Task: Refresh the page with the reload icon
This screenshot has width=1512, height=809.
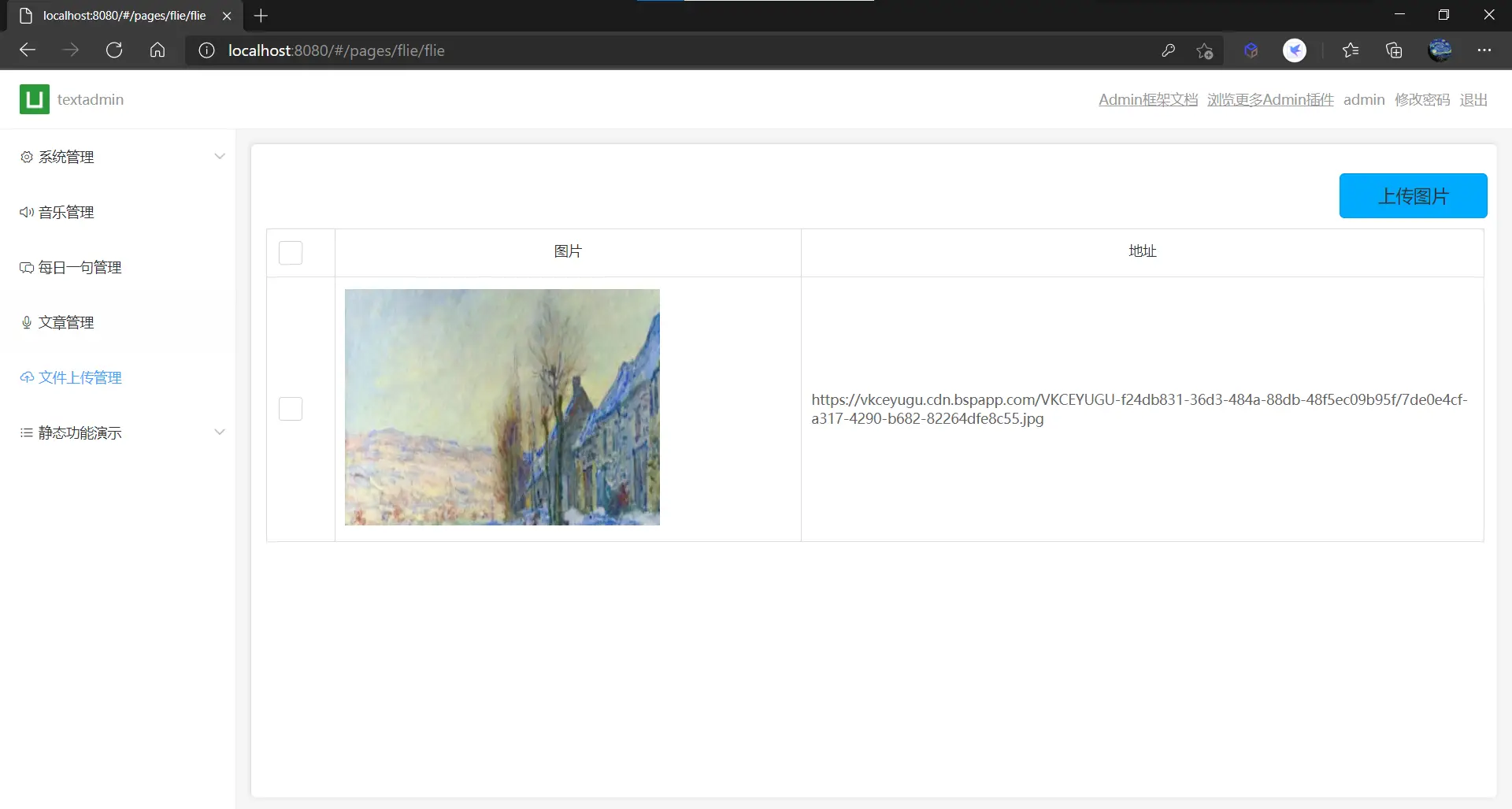Action: point(114,50)
